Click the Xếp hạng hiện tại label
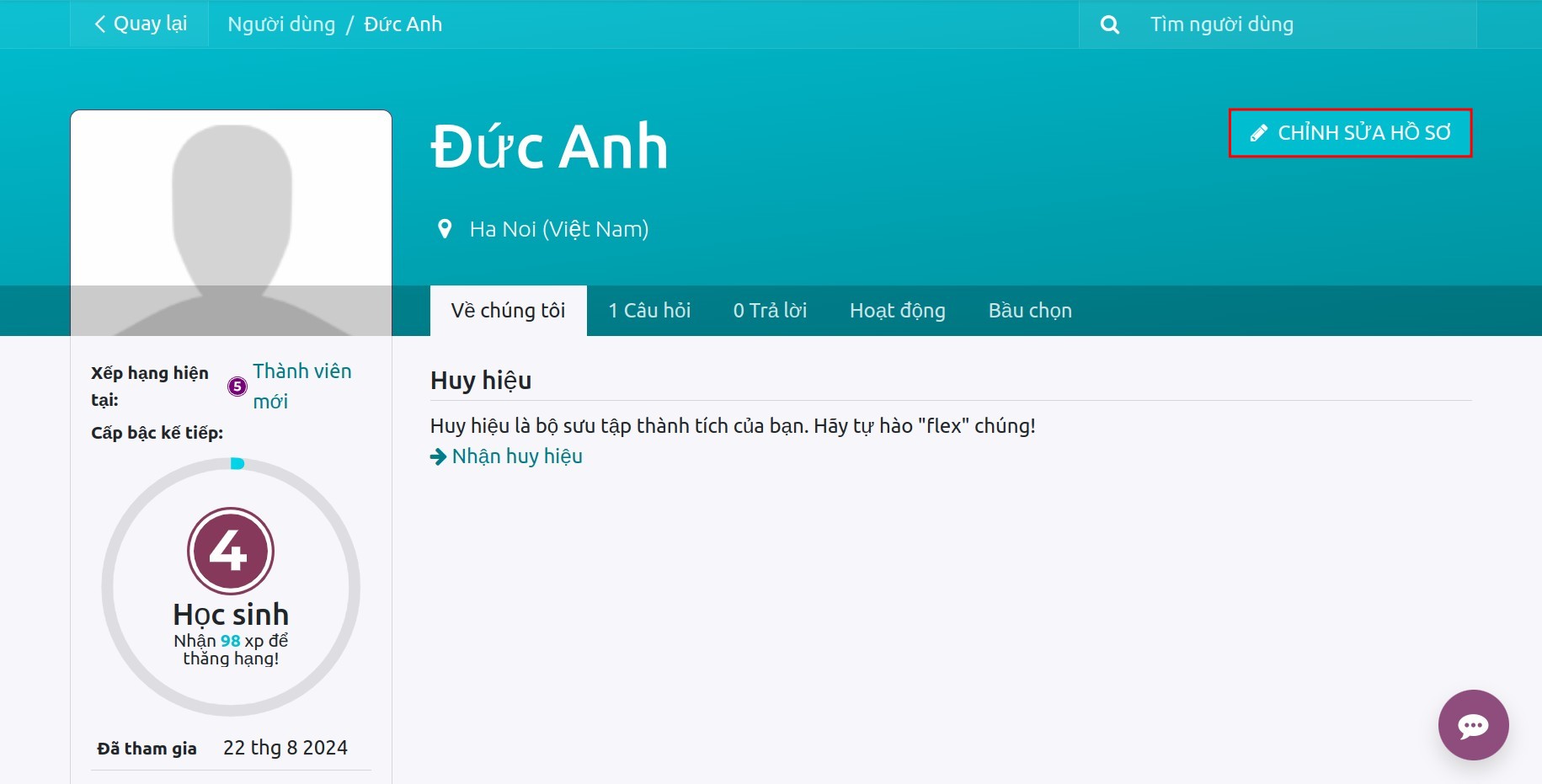The width and height of the screenshot is (1542, 784). pyautogui.click(x=150, y=387)
